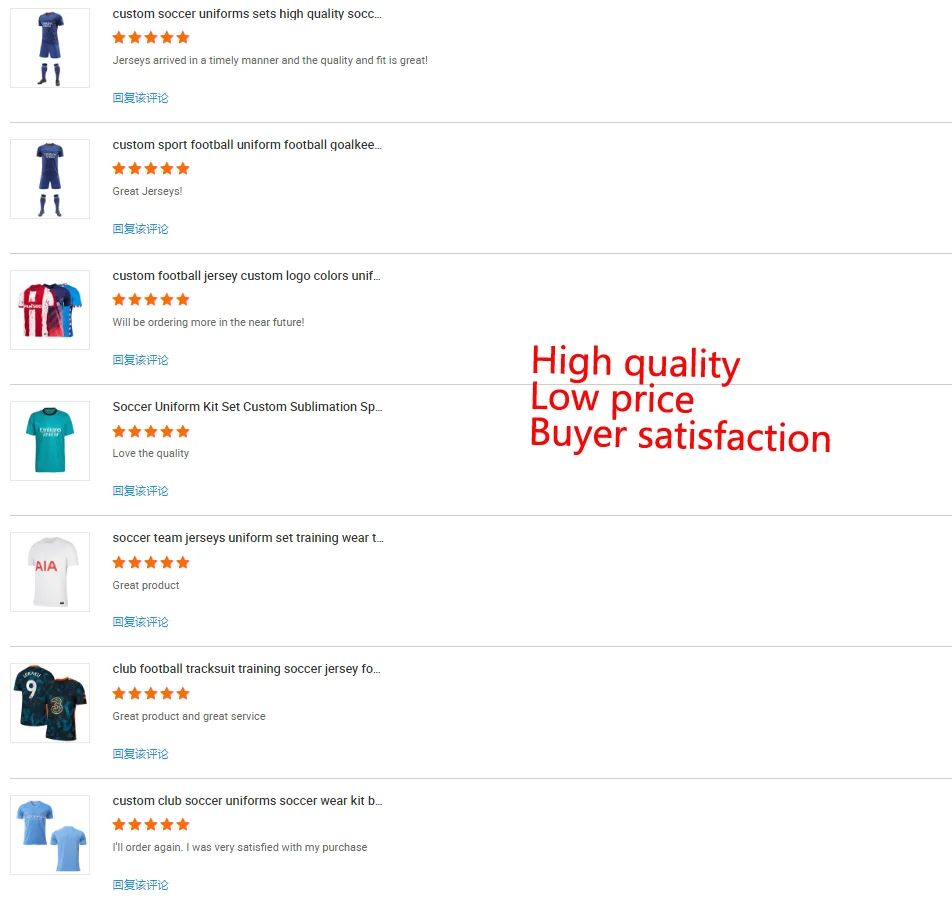This screenshot has height=907, width=952.
Task: Click the white AIA jersey thumbnail
Action: pyautogui.click(x=50, y=572)
